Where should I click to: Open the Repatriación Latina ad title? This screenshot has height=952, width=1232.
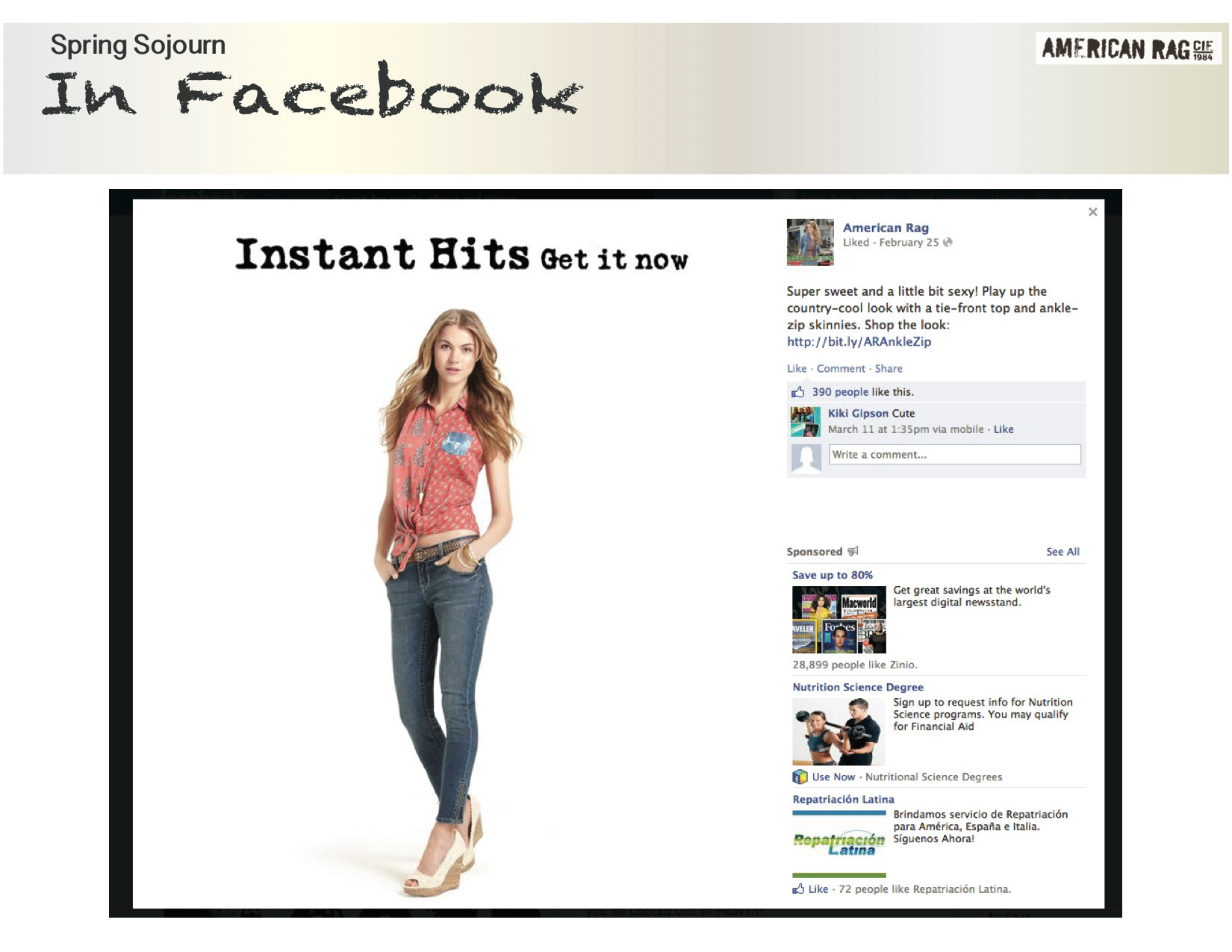(843, 799)
